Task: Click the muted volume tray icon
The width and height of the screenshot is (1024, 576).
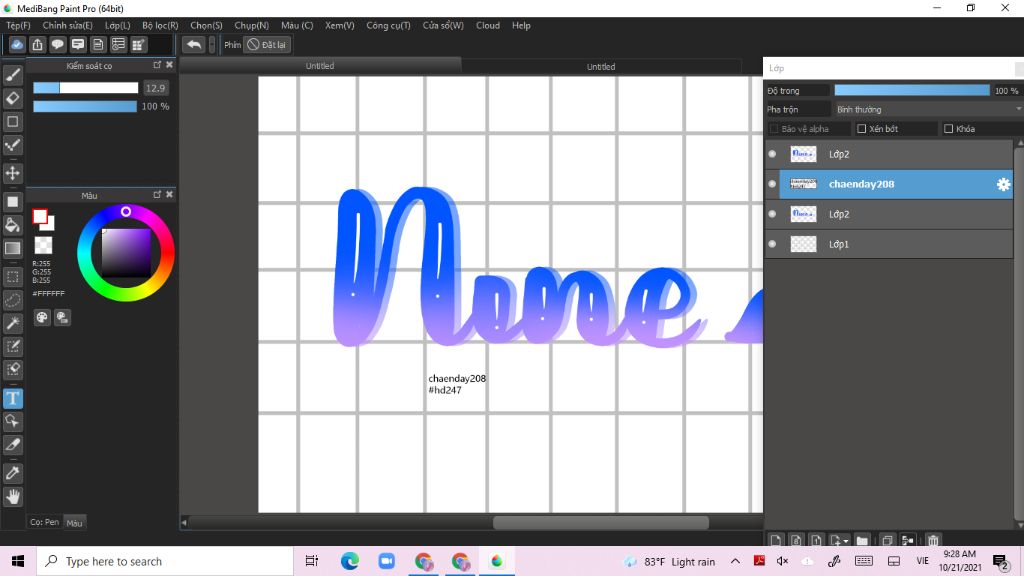Action: (782, 561)
